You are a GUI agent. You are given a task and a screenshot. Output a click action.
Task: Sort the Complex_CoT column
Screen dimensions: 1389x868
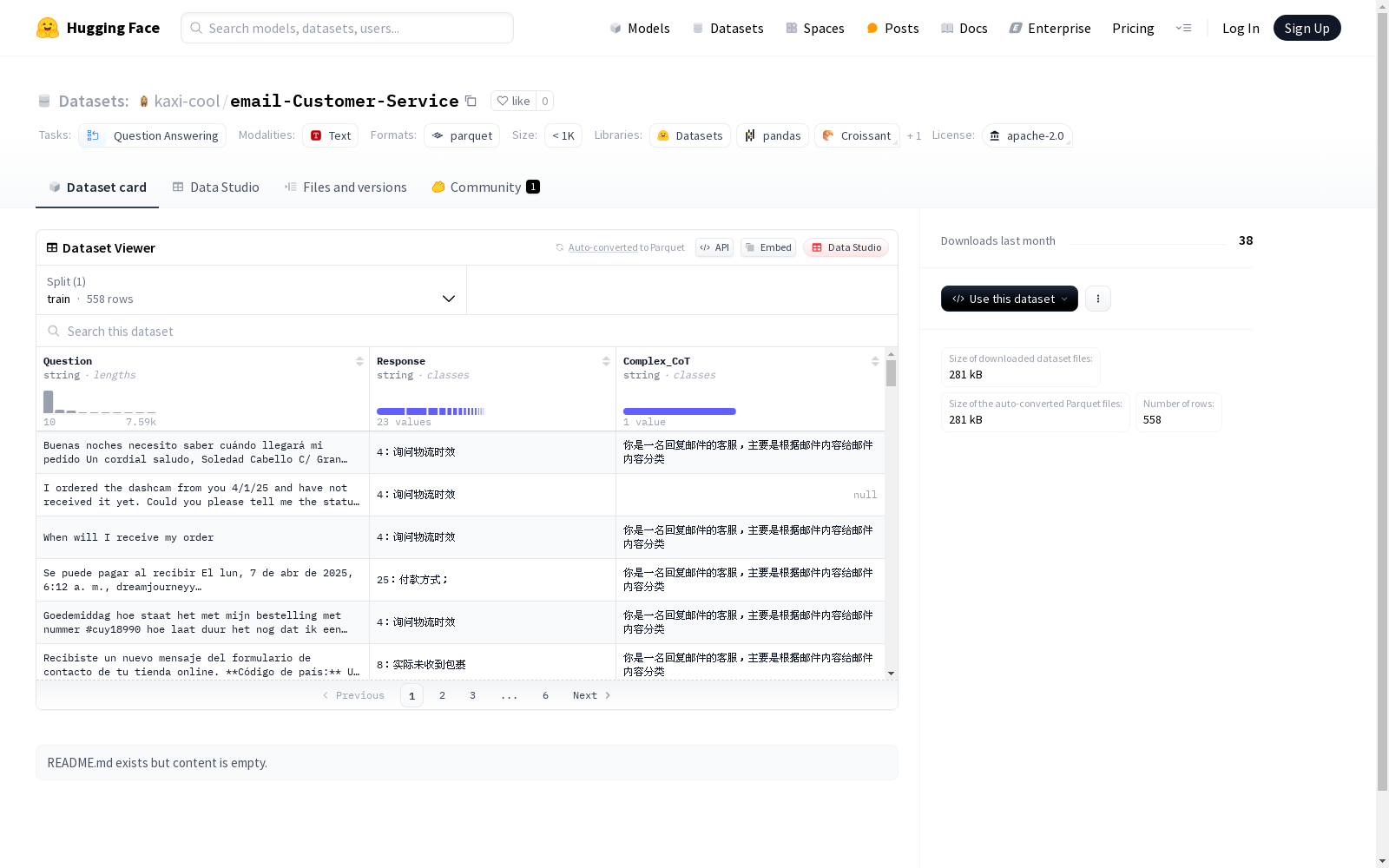click(875, 361)
